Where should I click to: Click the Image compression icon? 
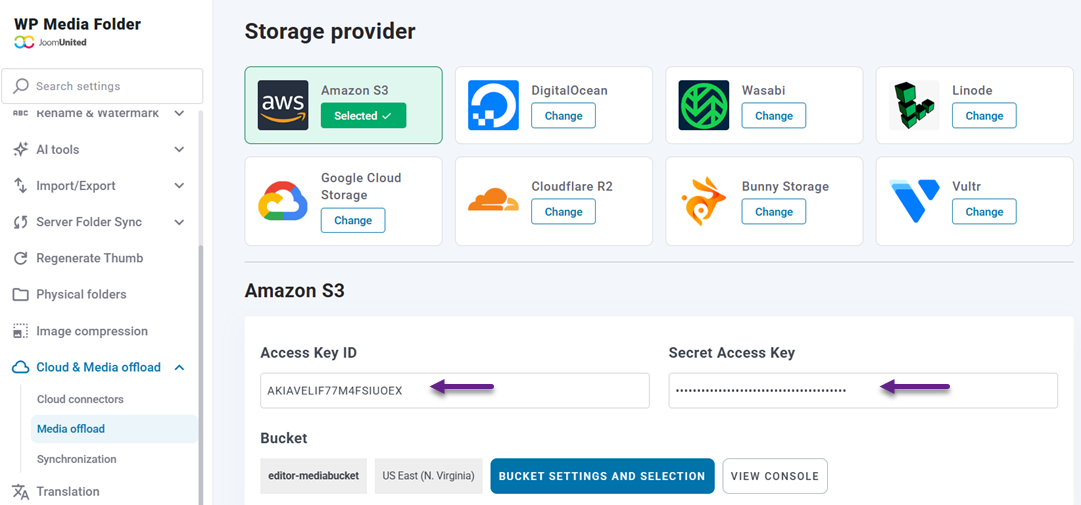point(21,331)
